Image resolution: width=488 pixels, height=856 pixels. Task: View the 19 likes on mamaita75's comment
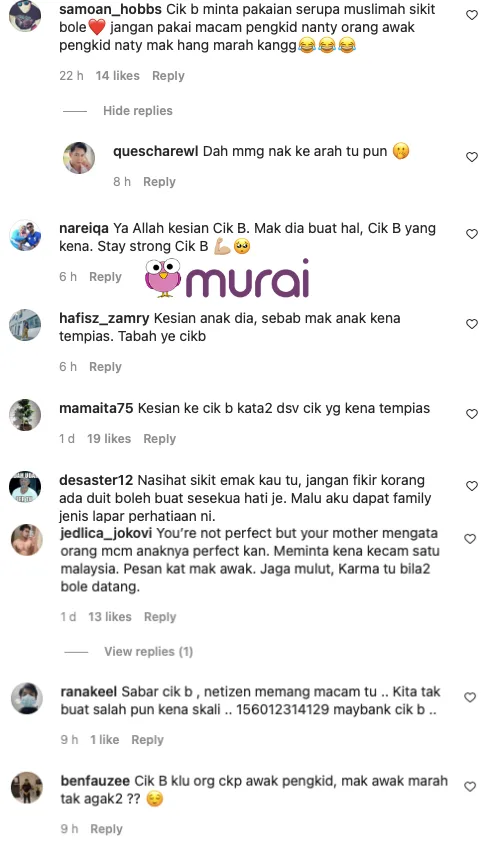coord(109,438)
